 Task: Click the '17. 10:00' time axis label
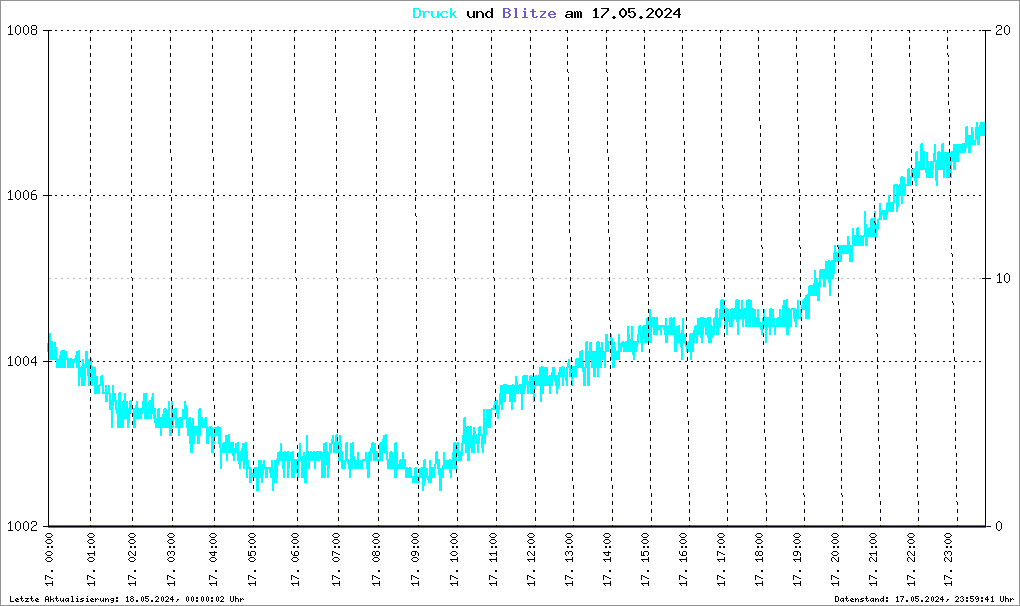(x=454, y=560)
